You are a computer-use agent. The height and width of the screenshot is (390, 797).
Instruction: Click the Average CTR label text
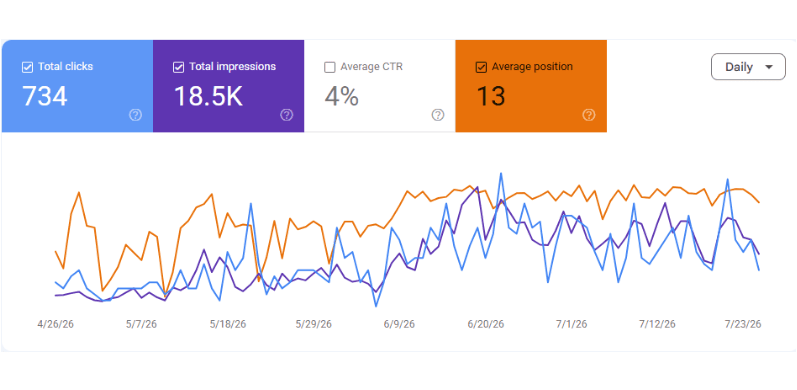pos(372,67)
